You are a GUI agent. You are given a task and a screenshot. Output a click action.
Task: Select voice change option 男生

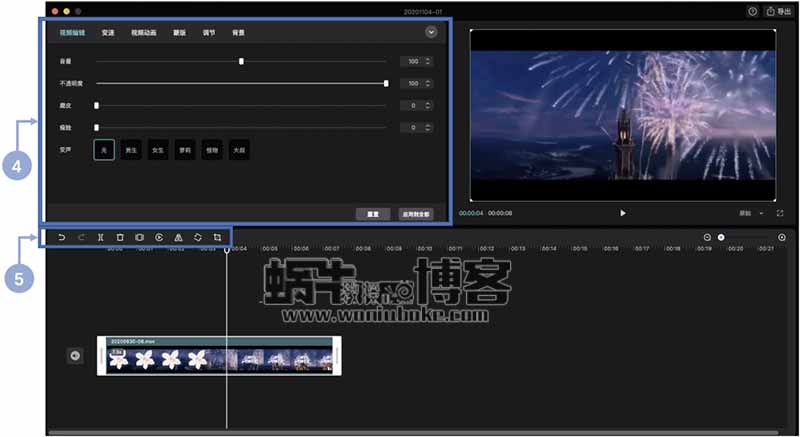point(131,150)
